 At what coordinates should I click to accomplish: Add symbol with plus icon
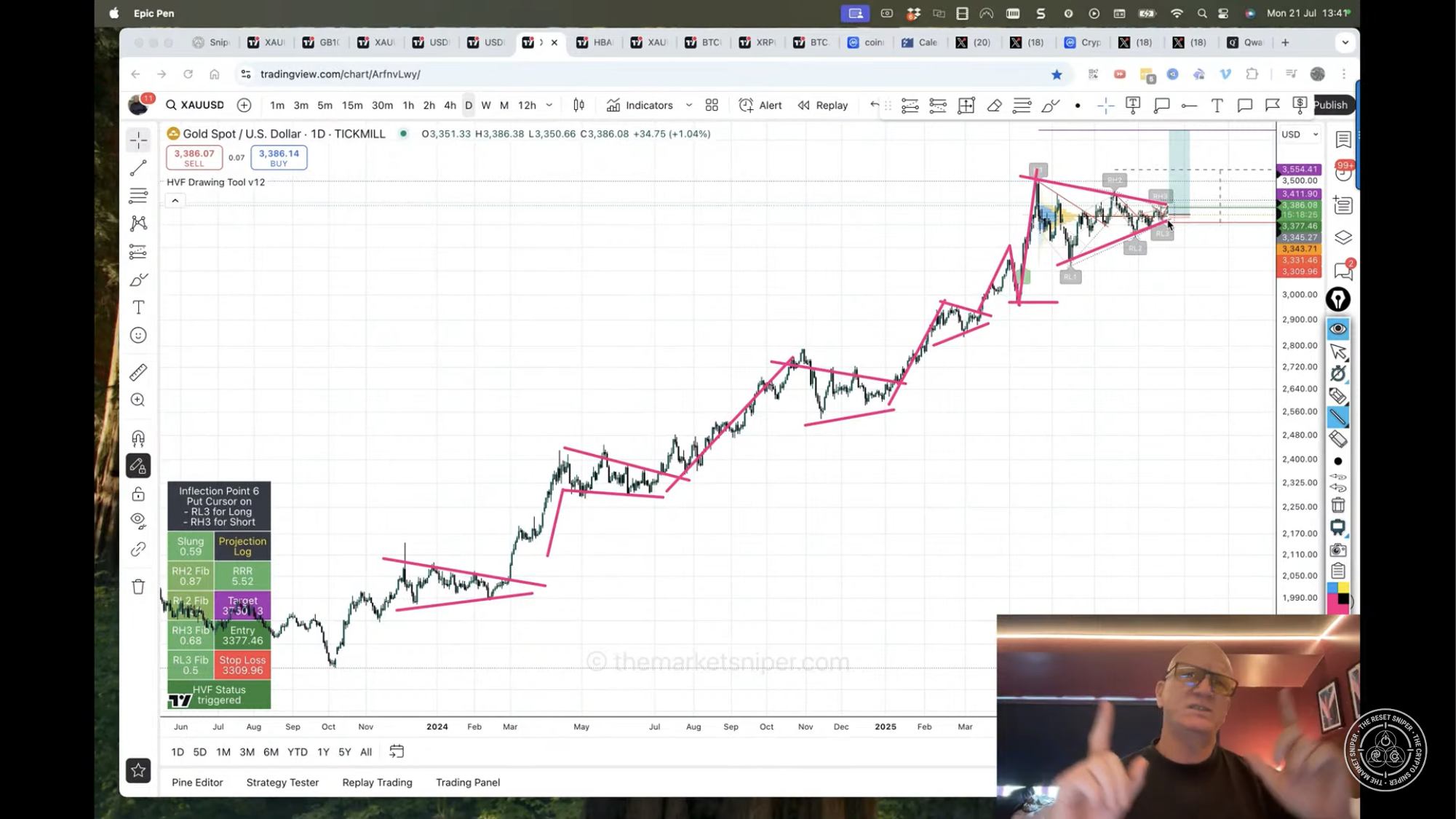[244, 105]
